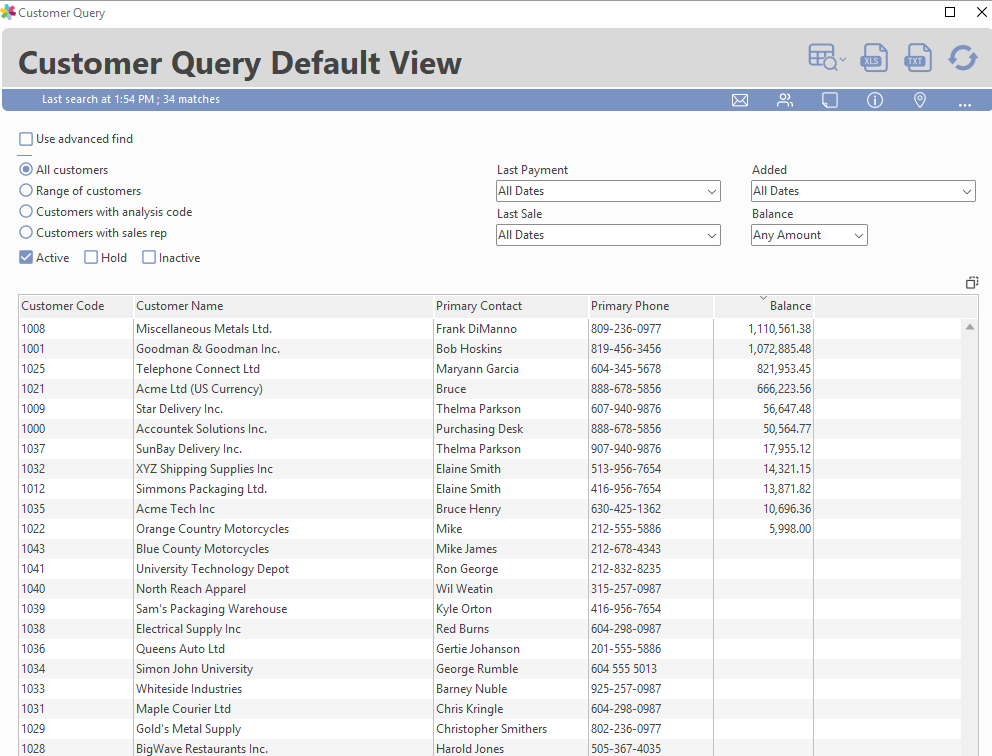The width and height of the screenshot is (992, 756).
Task: Sort by Balance column header
Action: 764,306
